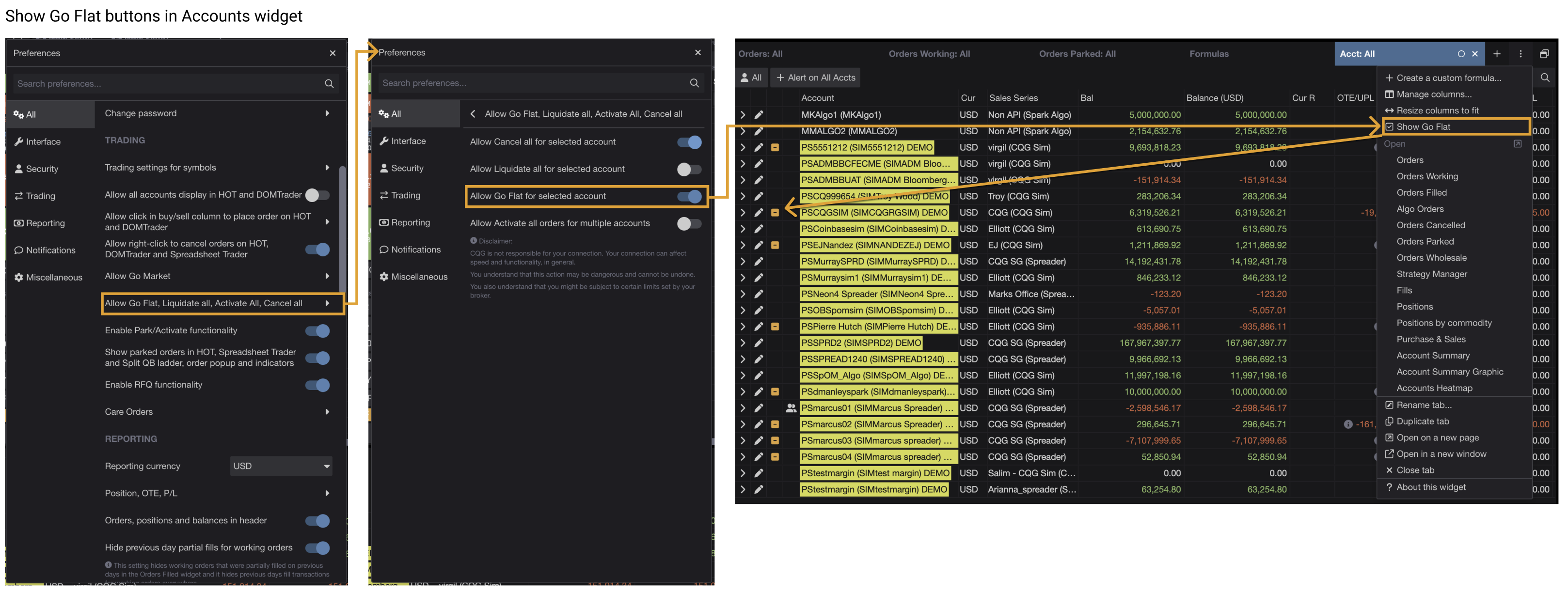This screenshot has height=593, width=1568.
Task: Click the search magnifier in Accounts widget
Action: pyautogui.click(x=1544, y=78)
